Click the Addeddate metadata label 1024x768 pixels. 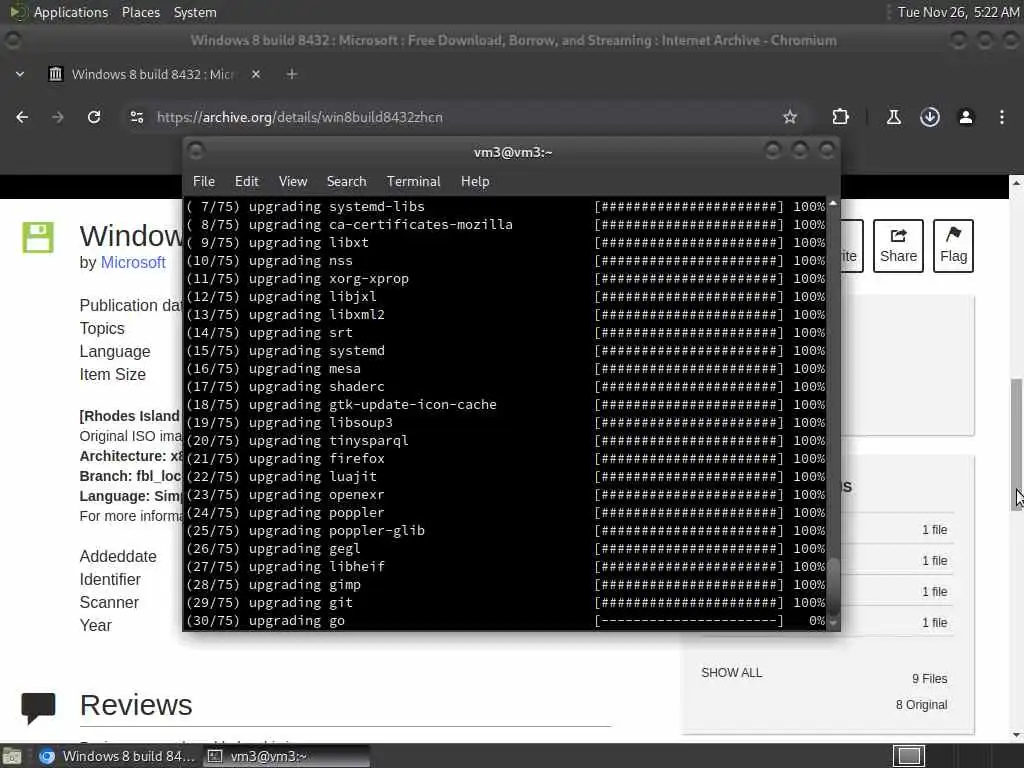tap(118, 556)
